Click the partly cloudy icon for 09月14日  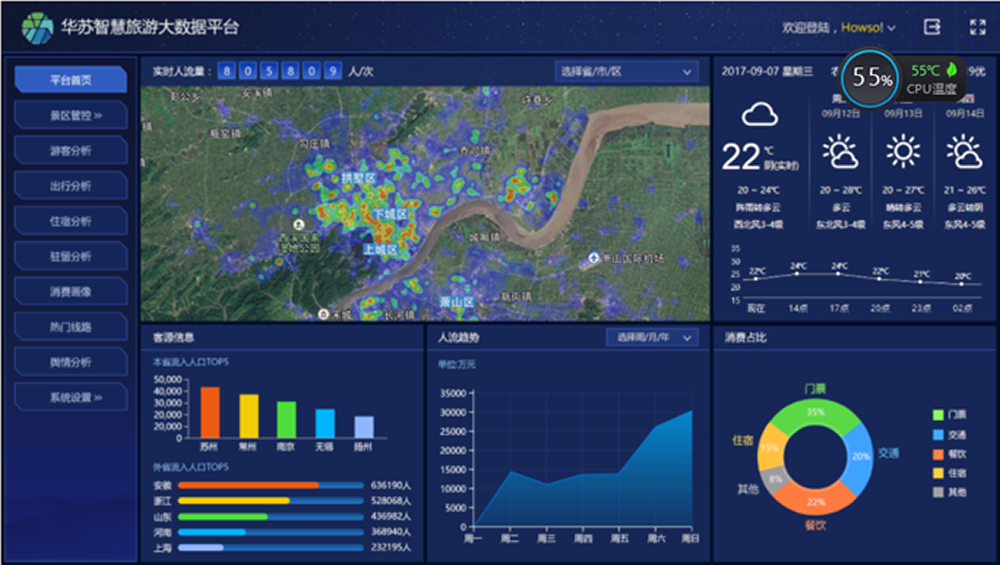(x=965, y=152)
